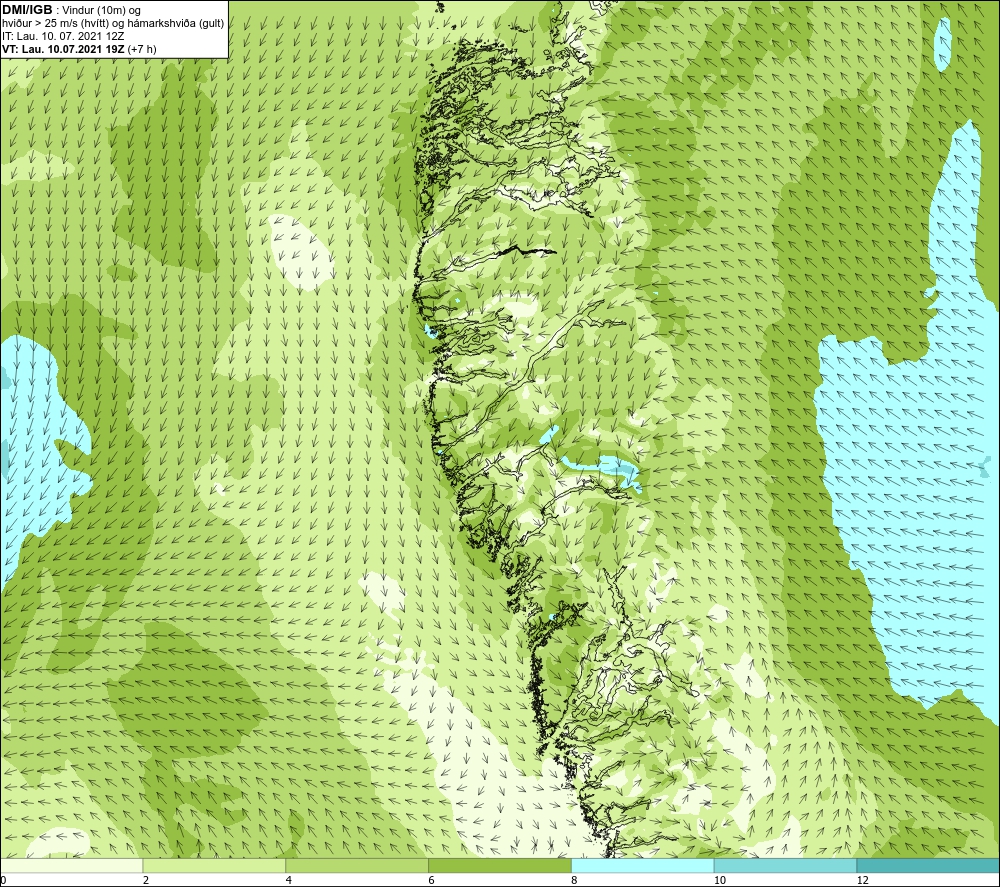This screenshot has height=887, width=1000.
Task: Click the 6–8 m/s dark green swatch
Action: tap(499, 865)
